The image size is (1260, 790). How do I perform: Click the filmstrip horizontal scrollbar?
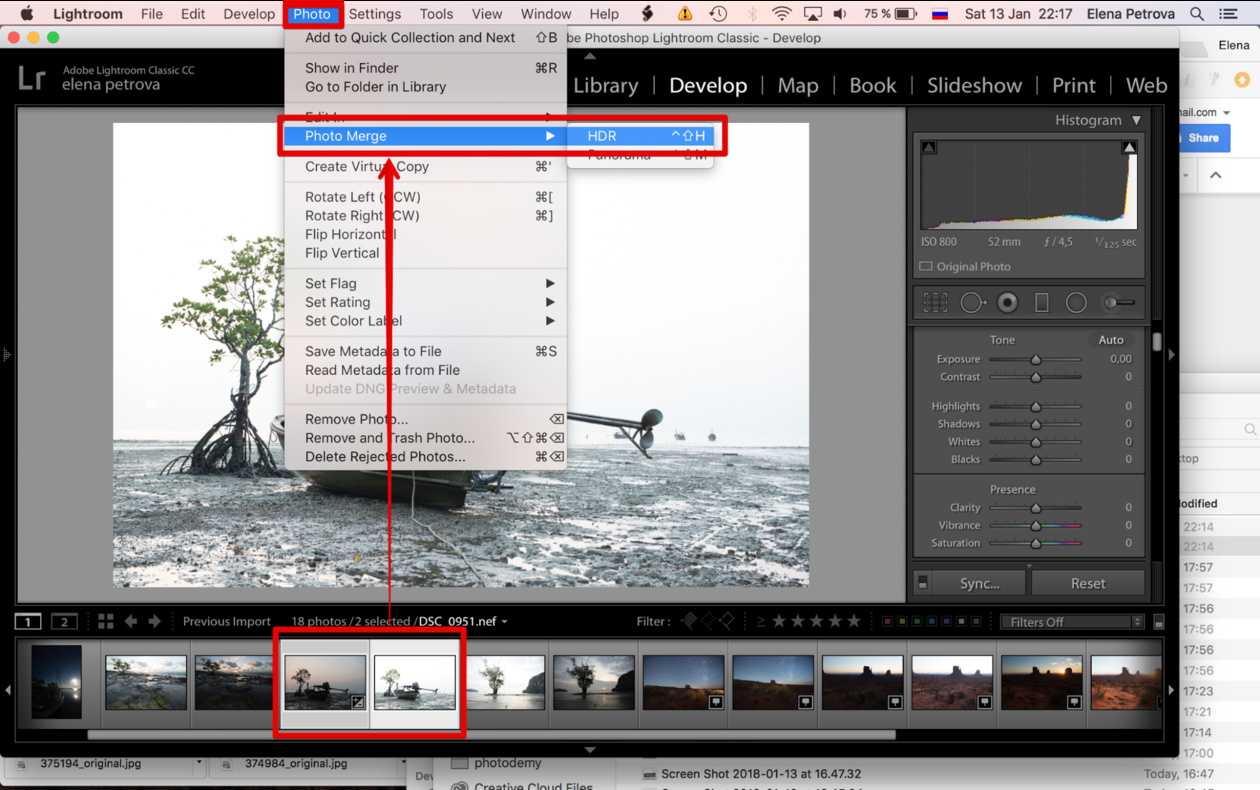tap(490, 735)
